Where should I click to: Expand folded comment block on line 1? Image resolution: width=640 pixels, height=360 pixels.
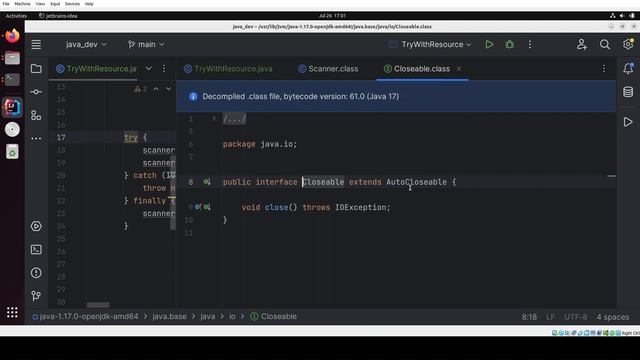tap(213, 118)
